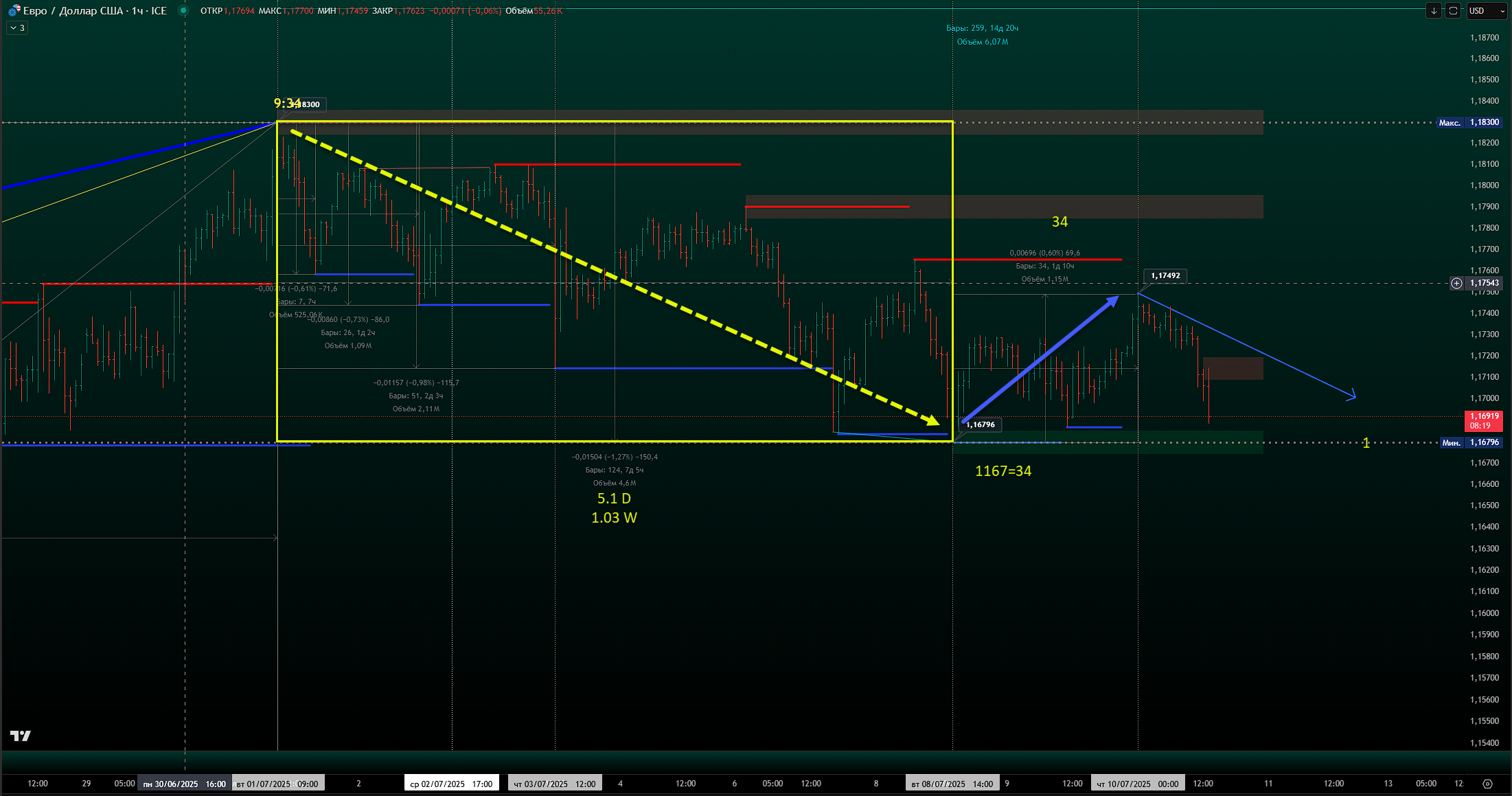1512x796 pixels.
Task: Click the Бары: 259, 14д 20ч measurement text
Action: click(x=982, y=28)
